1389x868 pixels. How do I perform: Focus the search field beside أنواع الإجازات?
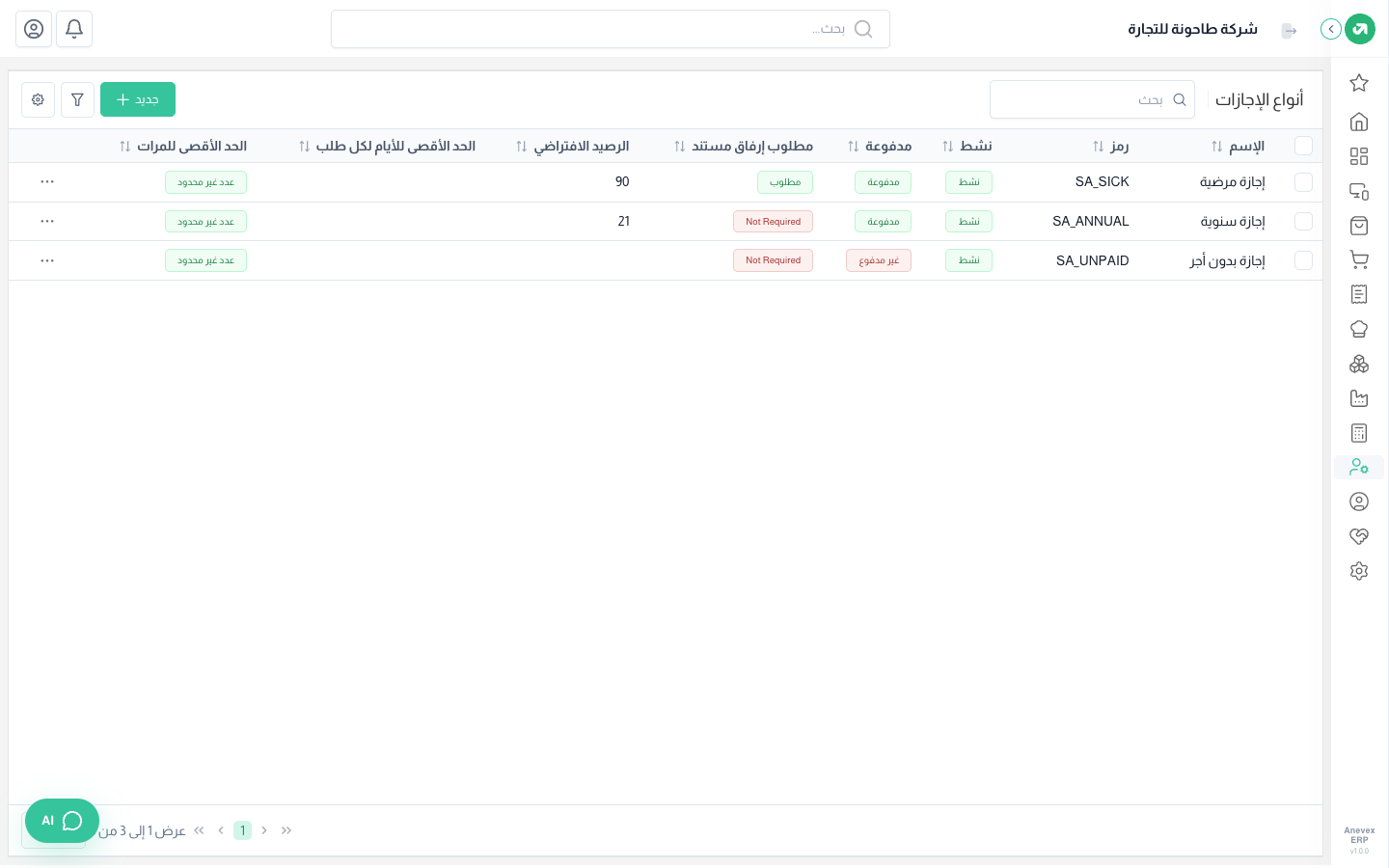1092,99
